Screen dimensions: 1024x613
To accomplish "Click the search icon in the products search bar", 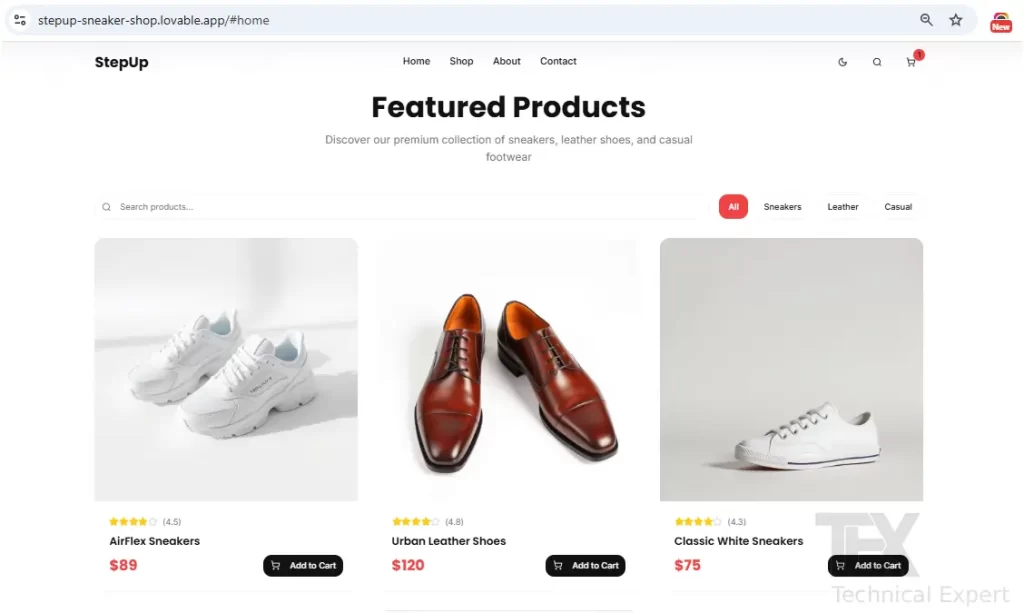I will (106, 207).
